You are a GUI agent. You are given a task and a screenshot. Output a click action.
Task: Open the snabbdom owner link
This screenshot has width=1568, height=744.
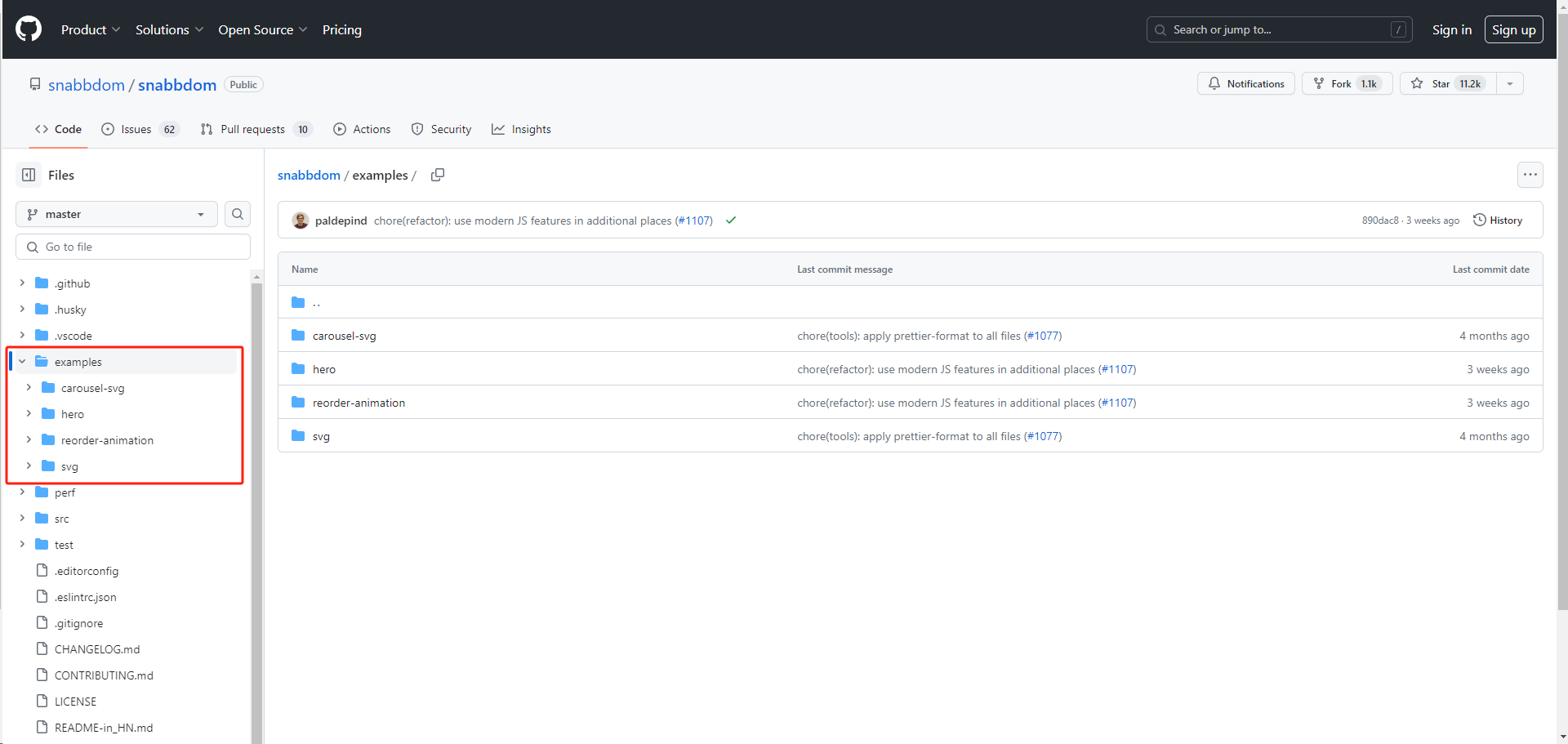coord(87,85)
